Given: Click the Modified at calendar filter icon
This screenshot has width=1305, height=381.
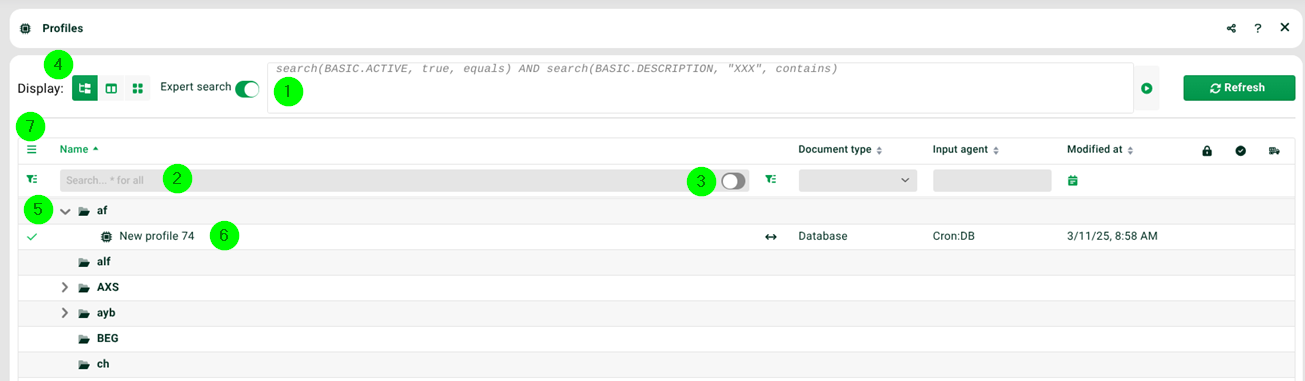Looking at the screenshot, I should 1072,180.
